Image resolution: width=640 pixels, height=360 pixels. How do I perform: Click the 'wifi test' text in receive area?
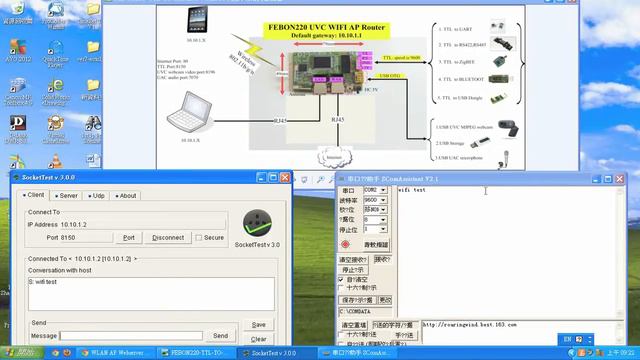tap(412, 190)
